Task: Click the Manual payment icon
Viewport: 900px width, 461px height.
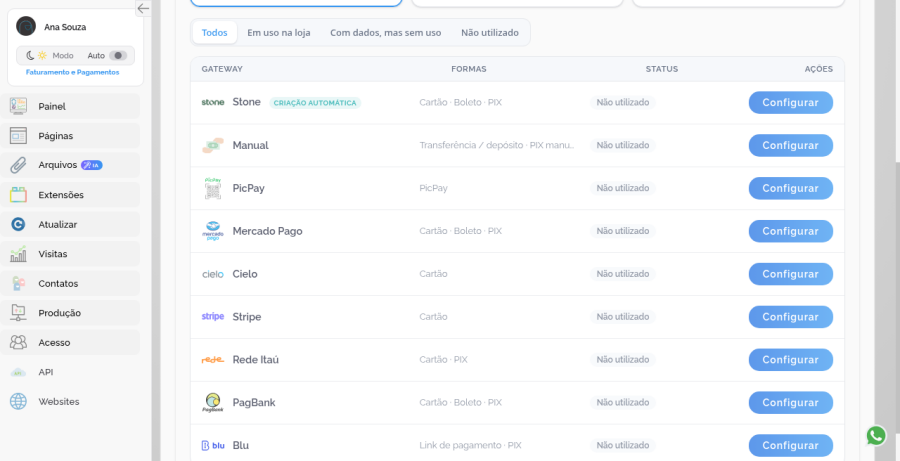Action: 213,145
